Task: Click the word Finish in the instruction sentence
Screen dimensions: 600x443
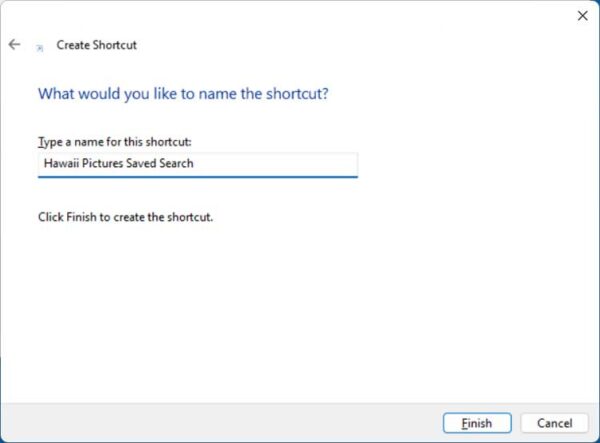Action: click(81, 217)
